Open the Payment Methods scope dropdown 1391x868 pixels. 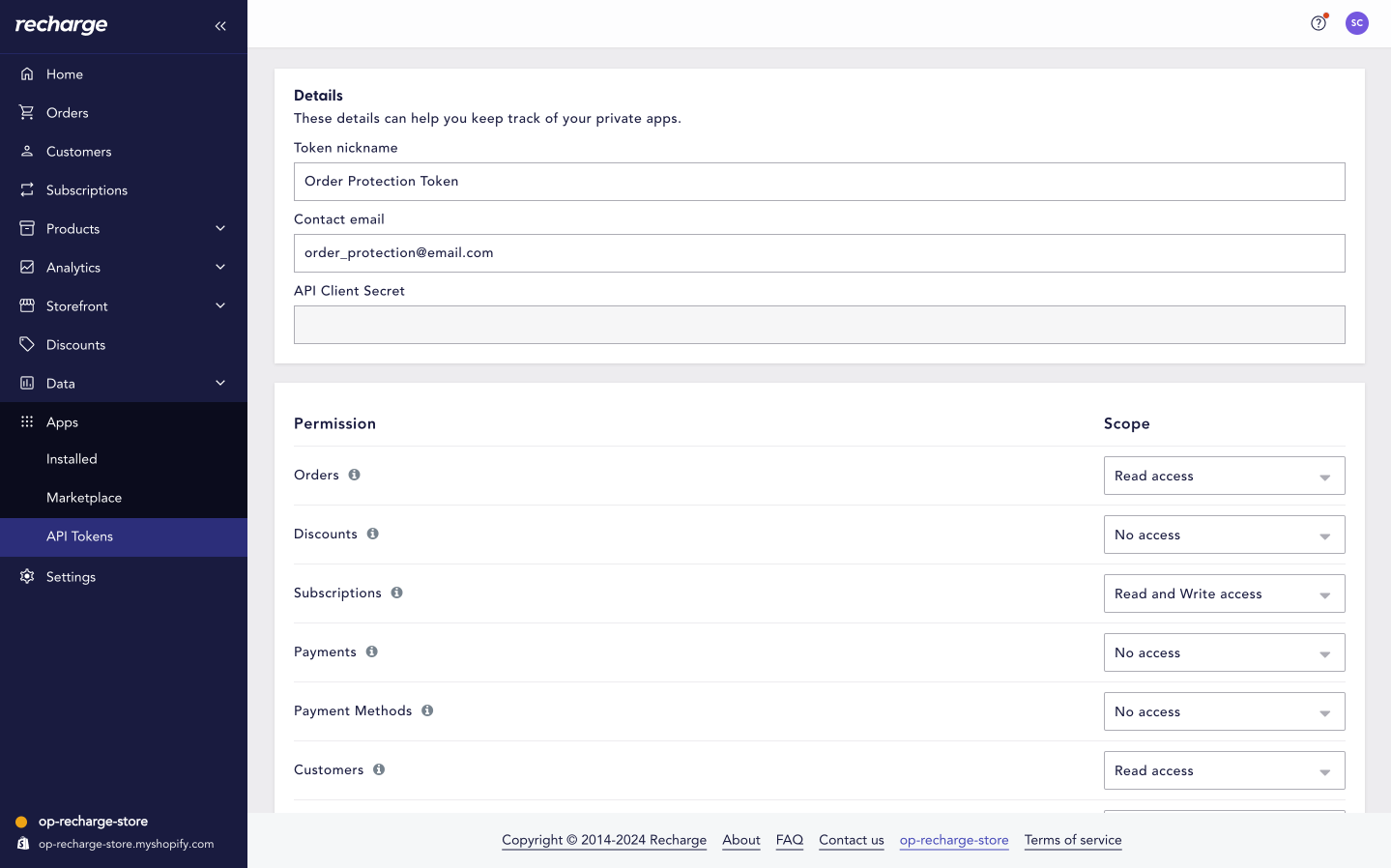pyautogui.click(x=1224, y=711)
